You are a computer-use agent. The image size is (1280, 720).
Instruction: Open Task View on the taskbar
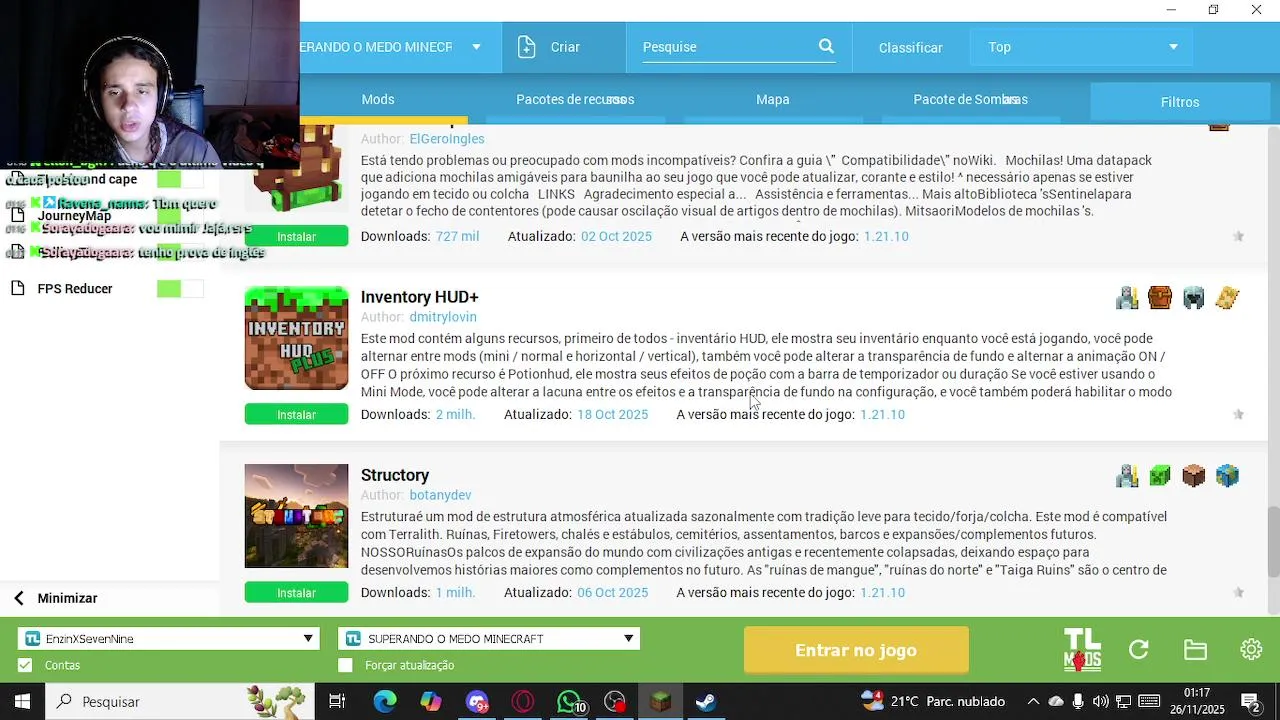tap(337, 702)
